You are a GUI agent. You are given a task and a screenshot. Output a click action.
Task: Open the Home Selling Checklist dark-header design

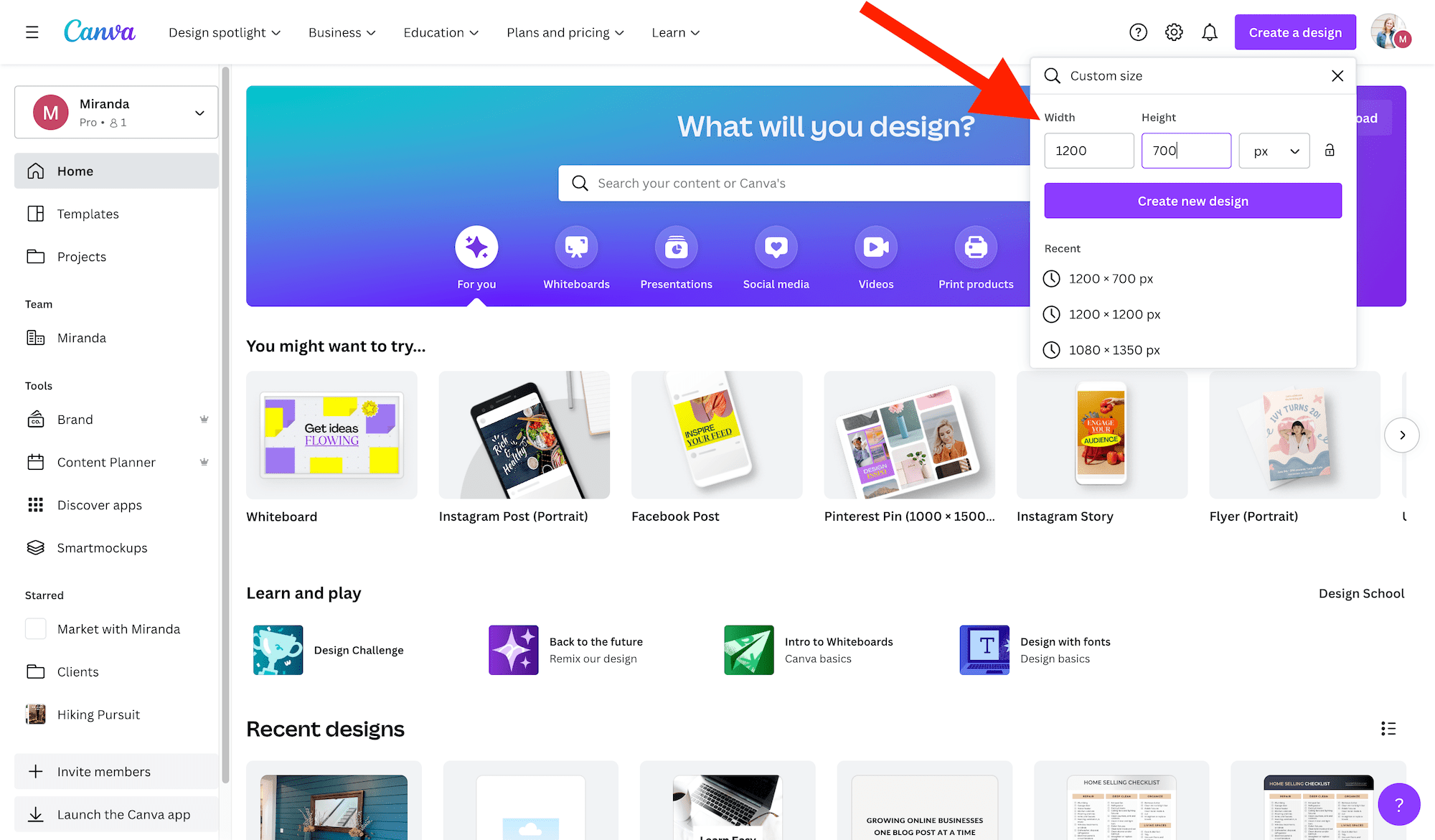1318,801
